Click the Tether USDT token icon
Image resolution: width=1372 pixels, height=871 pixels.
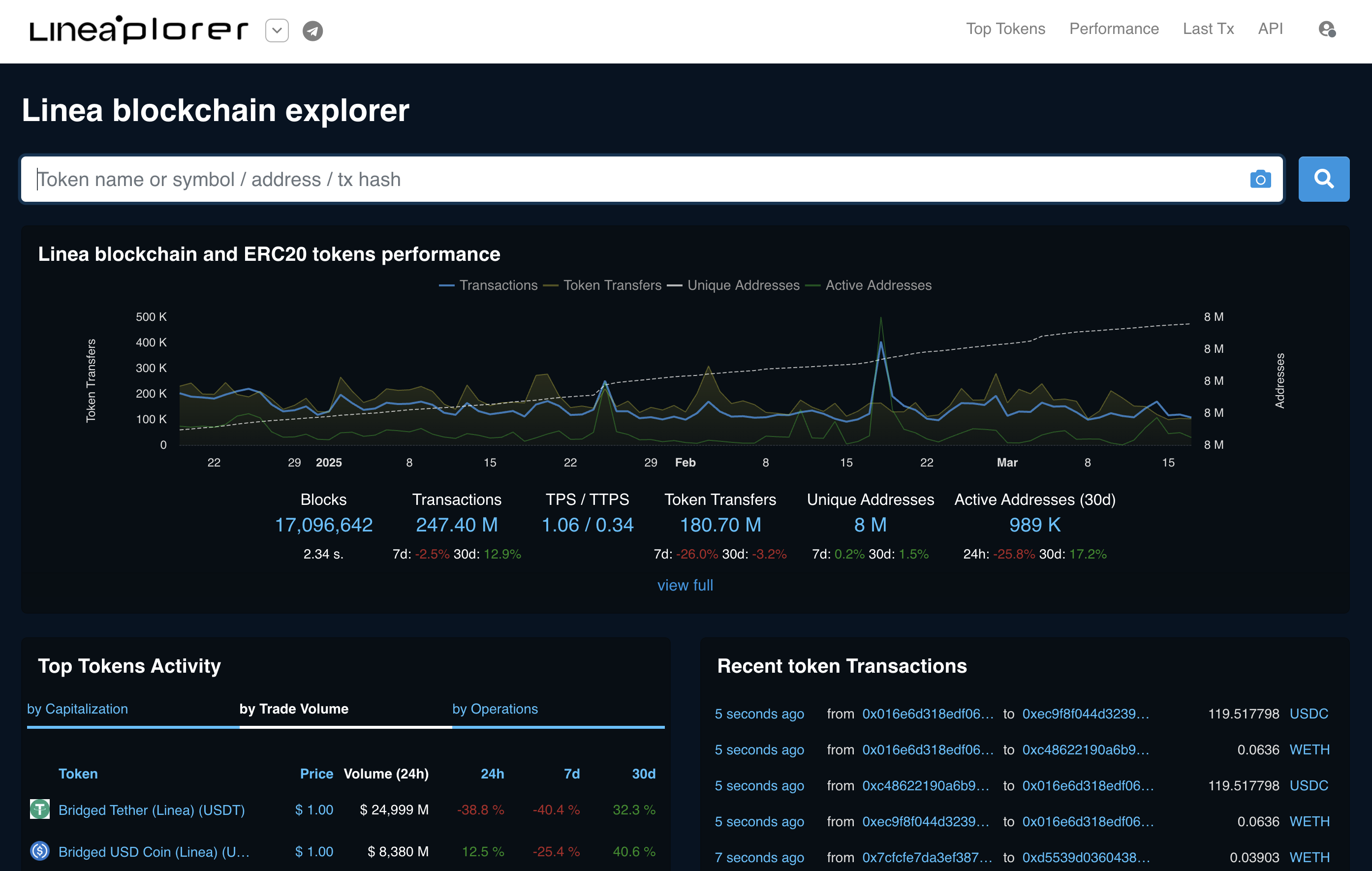click(40, 809)
